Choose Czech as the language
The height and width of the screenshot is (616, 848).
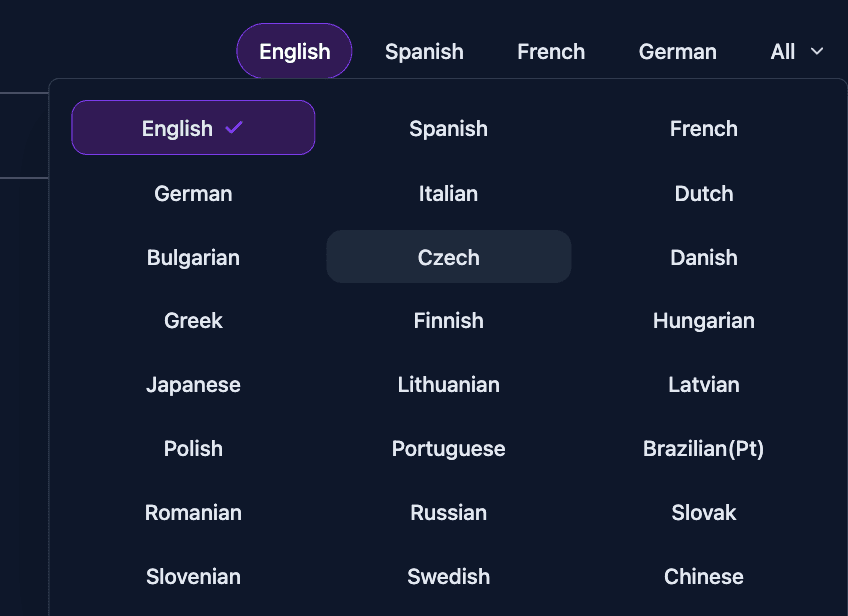(x=448, y=256)
